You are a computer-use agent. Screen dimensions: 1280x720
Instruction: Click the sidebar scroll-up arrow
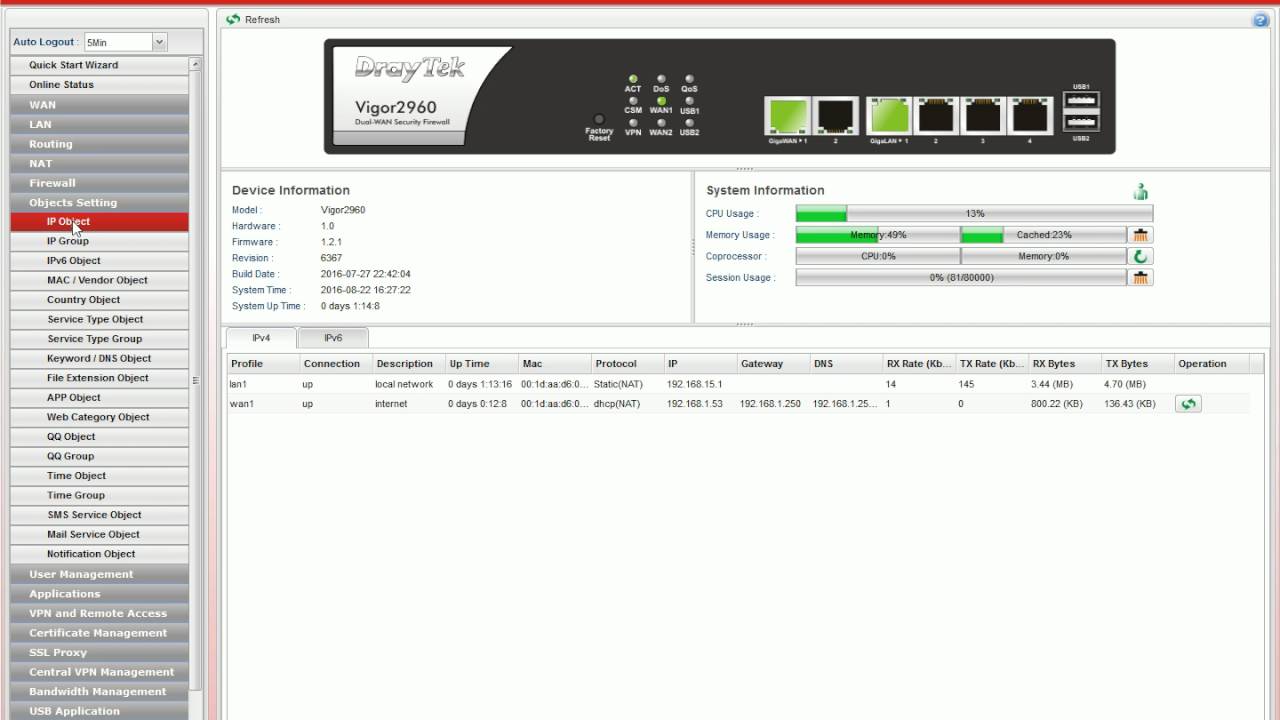[x=195, y=64]
